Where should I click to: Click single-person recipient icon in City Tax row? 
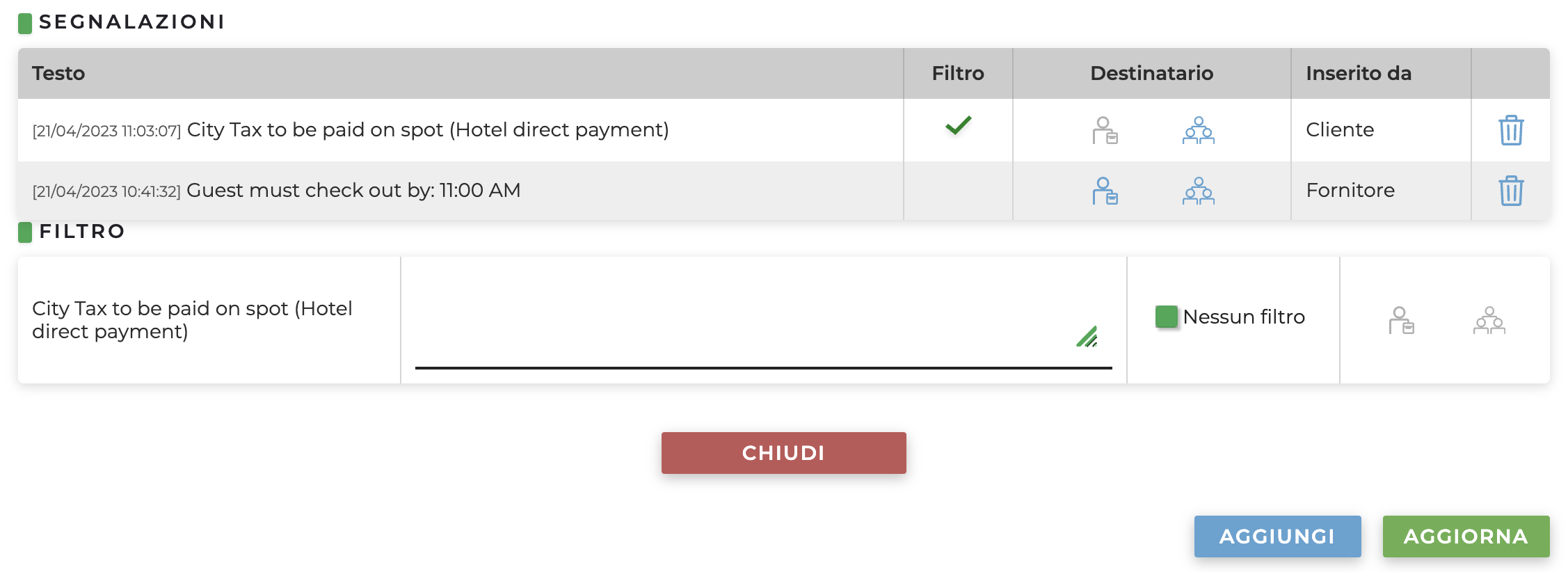1105,130
